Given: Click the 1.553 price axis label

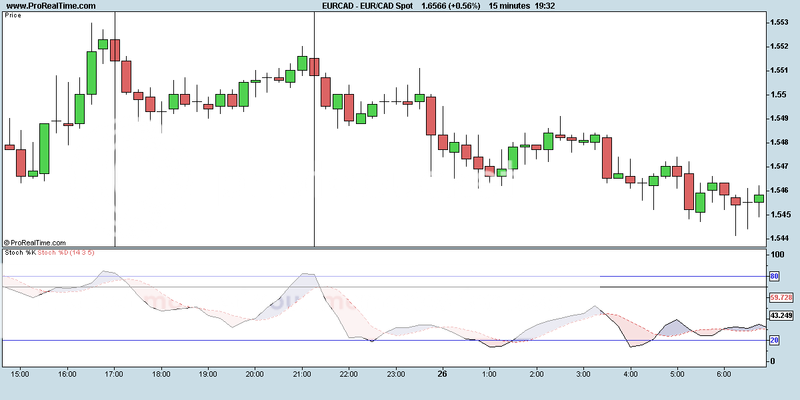Looking at the screenshot, I should pyautogui.click(x=779, y=22).
